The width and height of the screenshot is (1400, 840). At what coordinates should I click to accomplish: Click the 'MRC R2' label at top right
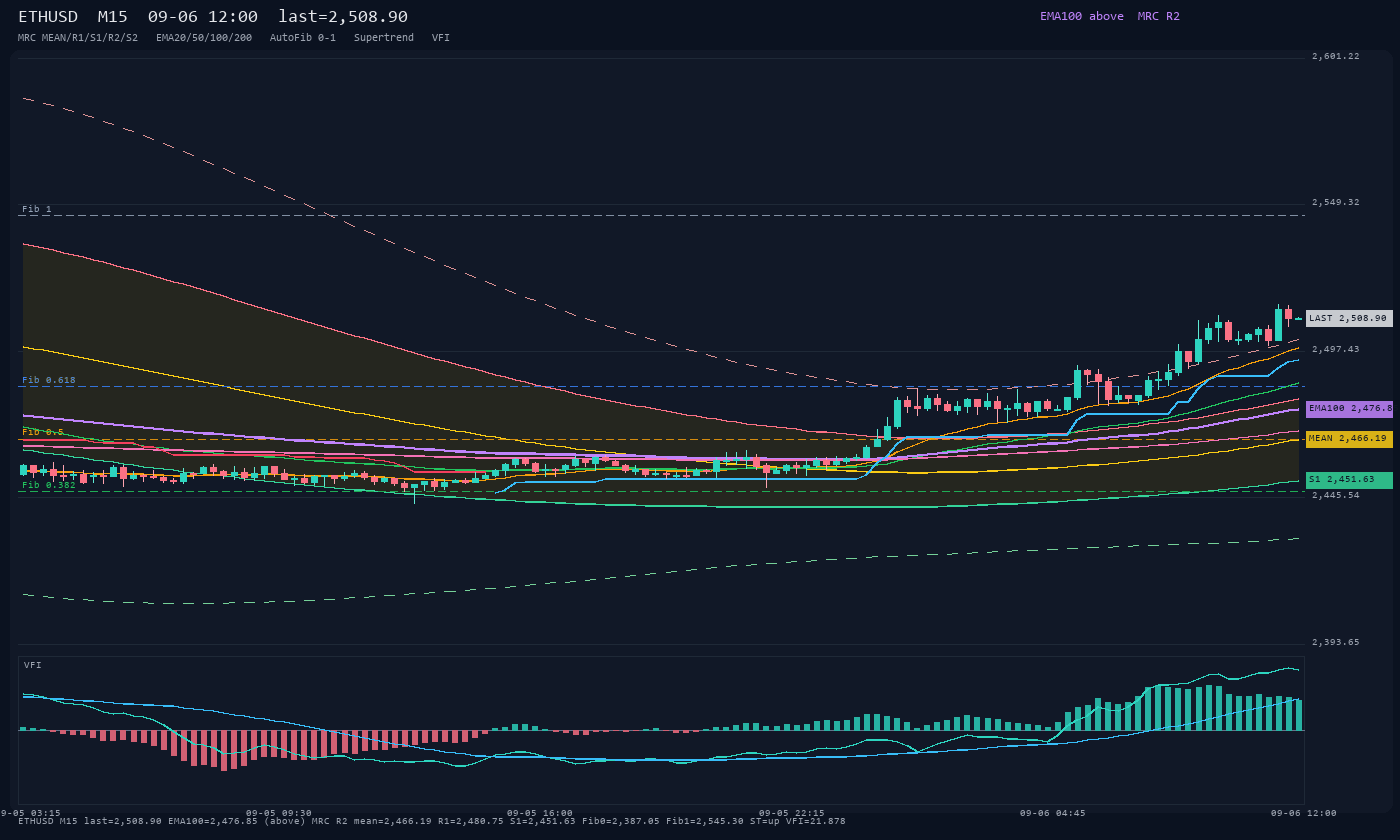click(1159, 16)
